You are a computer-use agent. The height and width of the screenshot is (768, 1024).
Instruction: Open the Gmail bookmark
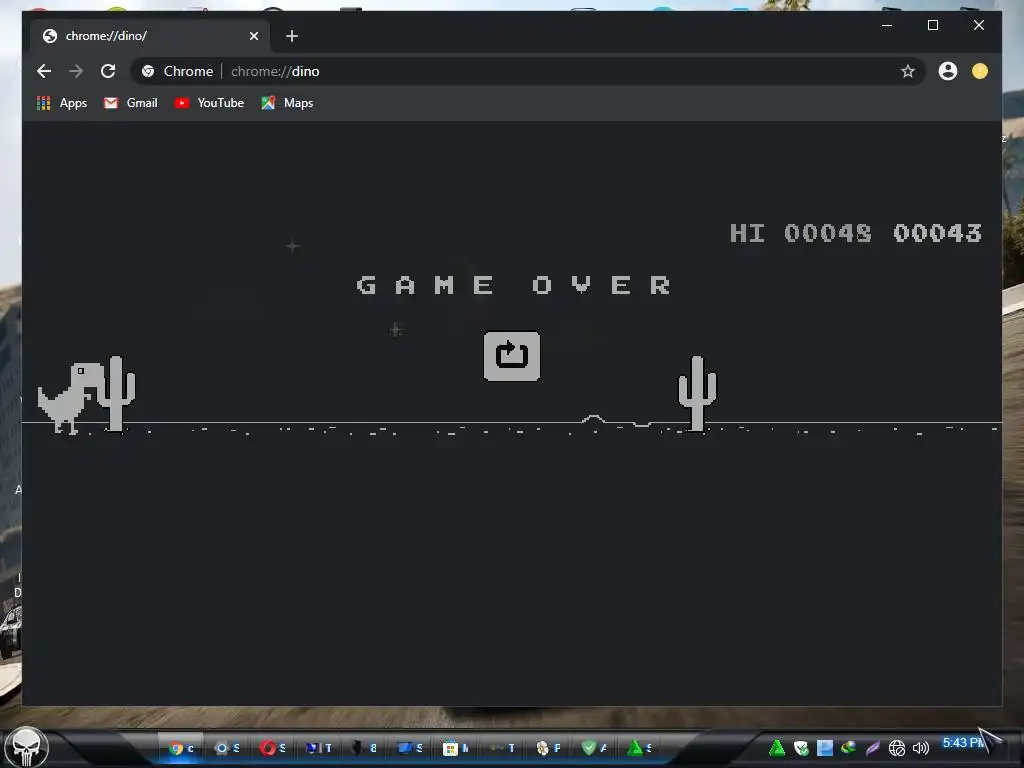[131, 103]
